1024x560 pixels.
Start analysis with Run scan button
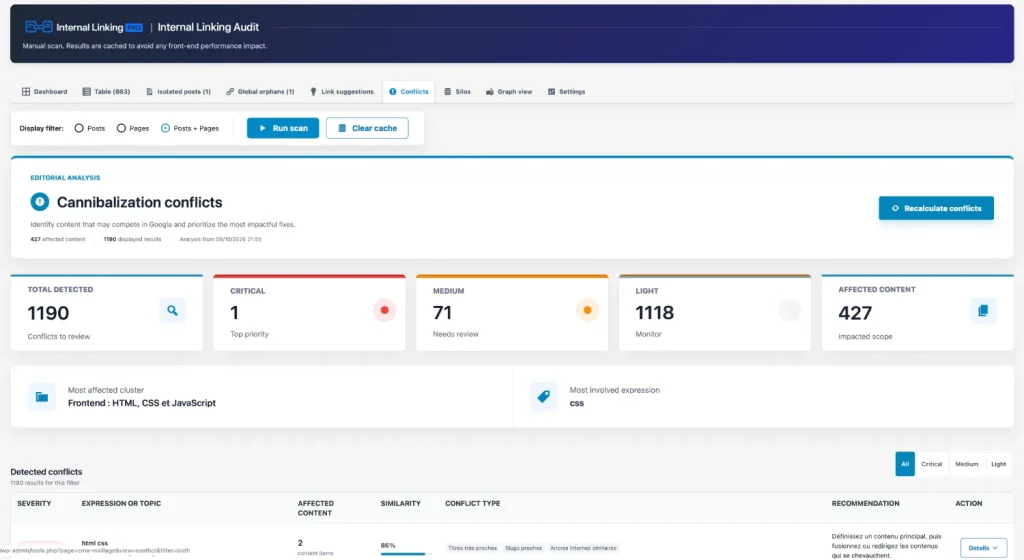(x=283, y=128)
